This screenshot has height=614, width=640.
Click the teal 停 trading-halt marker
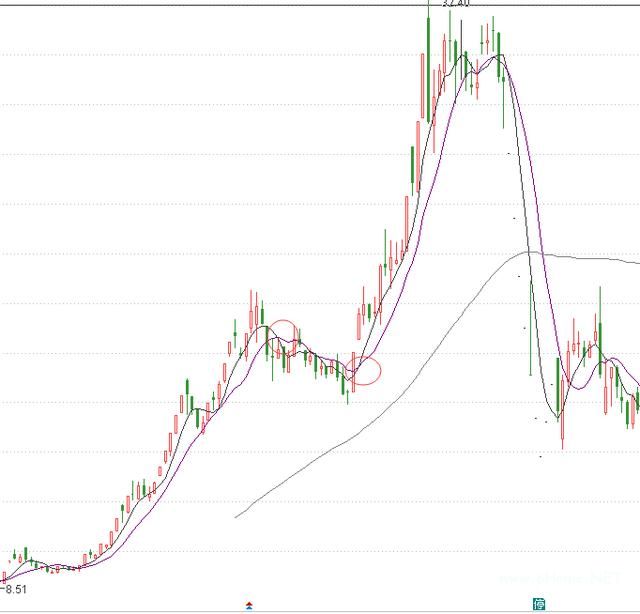pyautogui.click(x=539, y=603)
